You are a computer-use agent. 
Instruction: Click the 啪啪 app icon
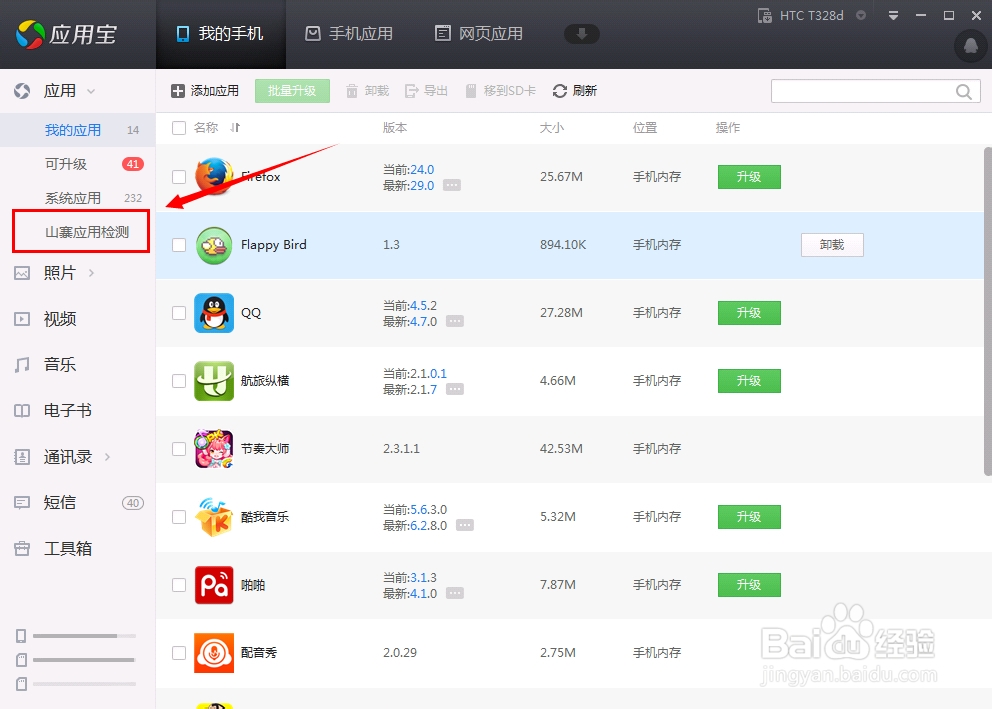tap(214, 585)
